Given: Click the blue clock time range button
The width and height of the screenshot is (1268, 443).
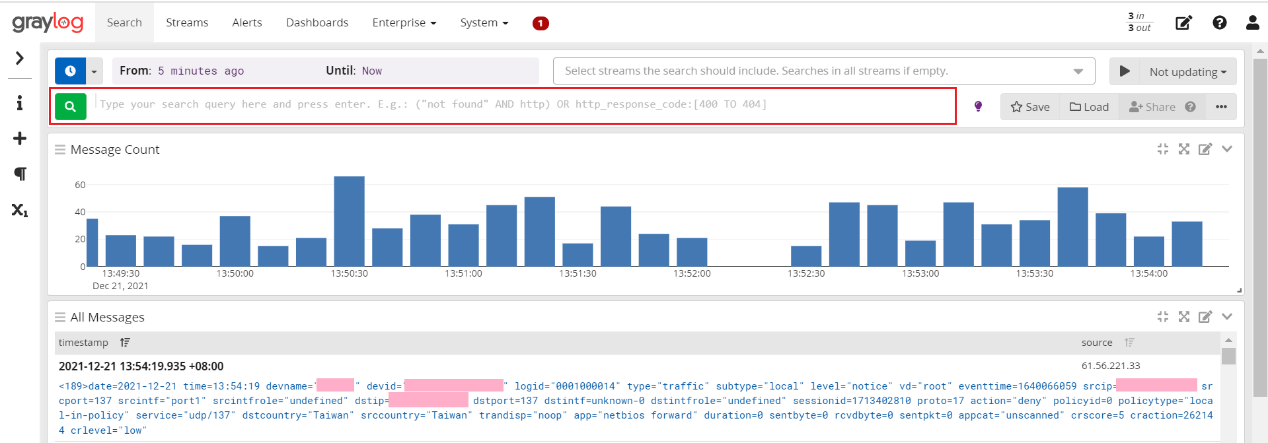Looking at the screenshot, I should 70,71.
